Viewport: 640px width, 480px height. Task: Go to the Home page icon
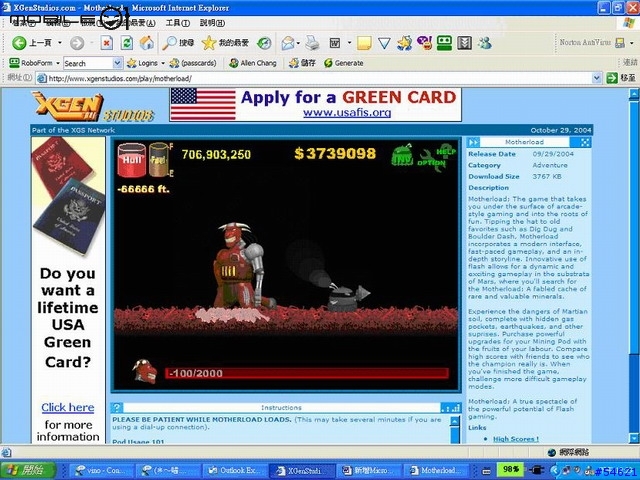coord(147,43)
